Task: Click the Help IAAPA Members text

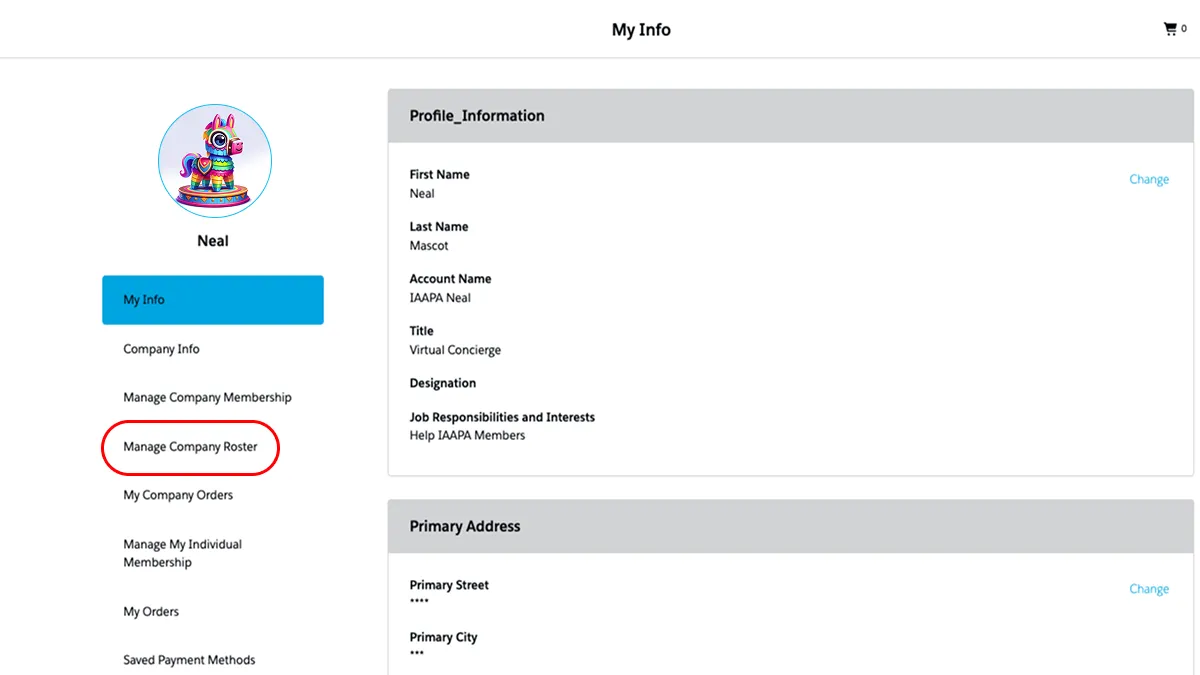Action: point(467,435)
